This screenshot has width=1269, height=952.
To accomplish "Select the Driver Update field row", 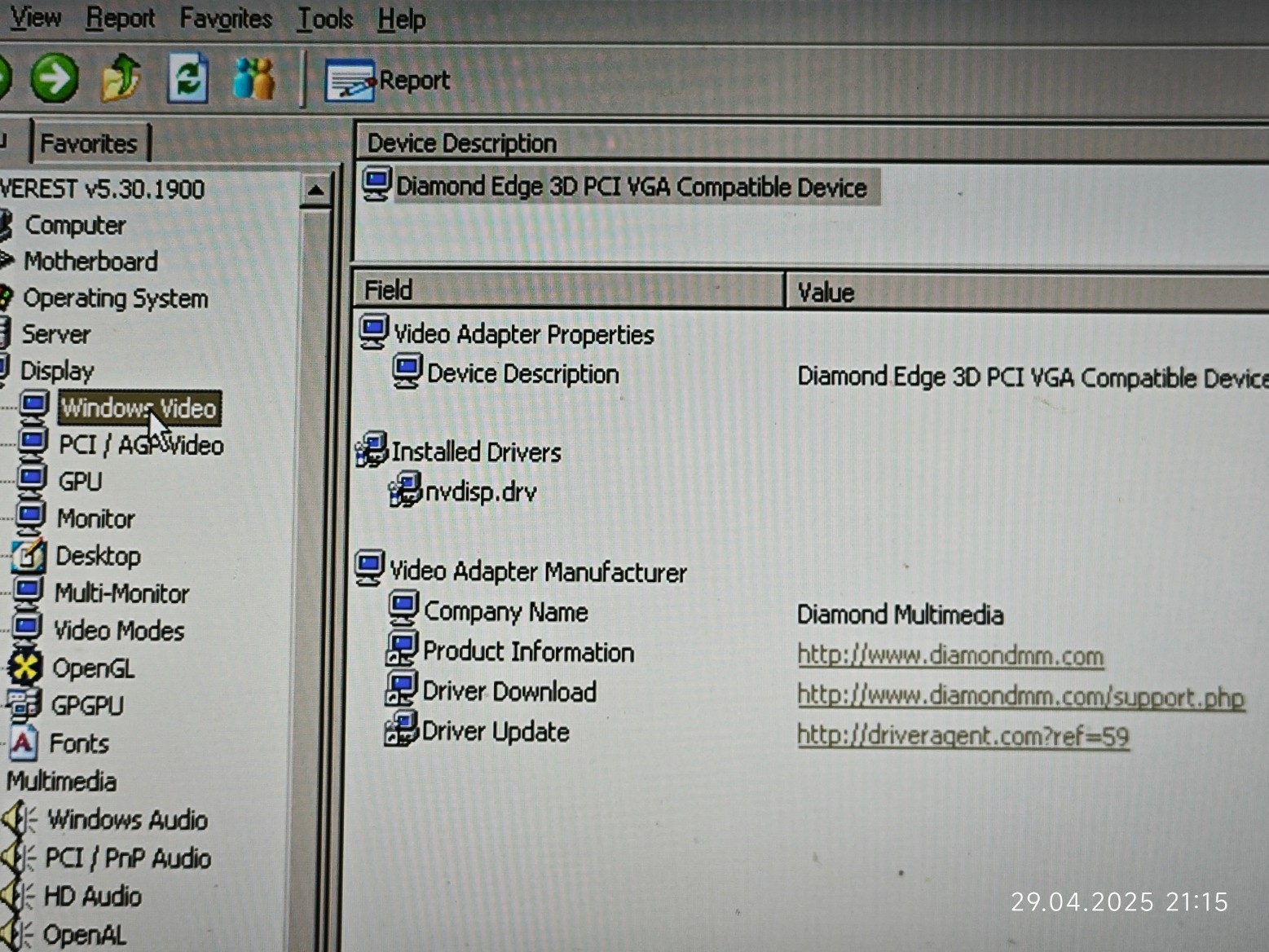I will (495, 731).
